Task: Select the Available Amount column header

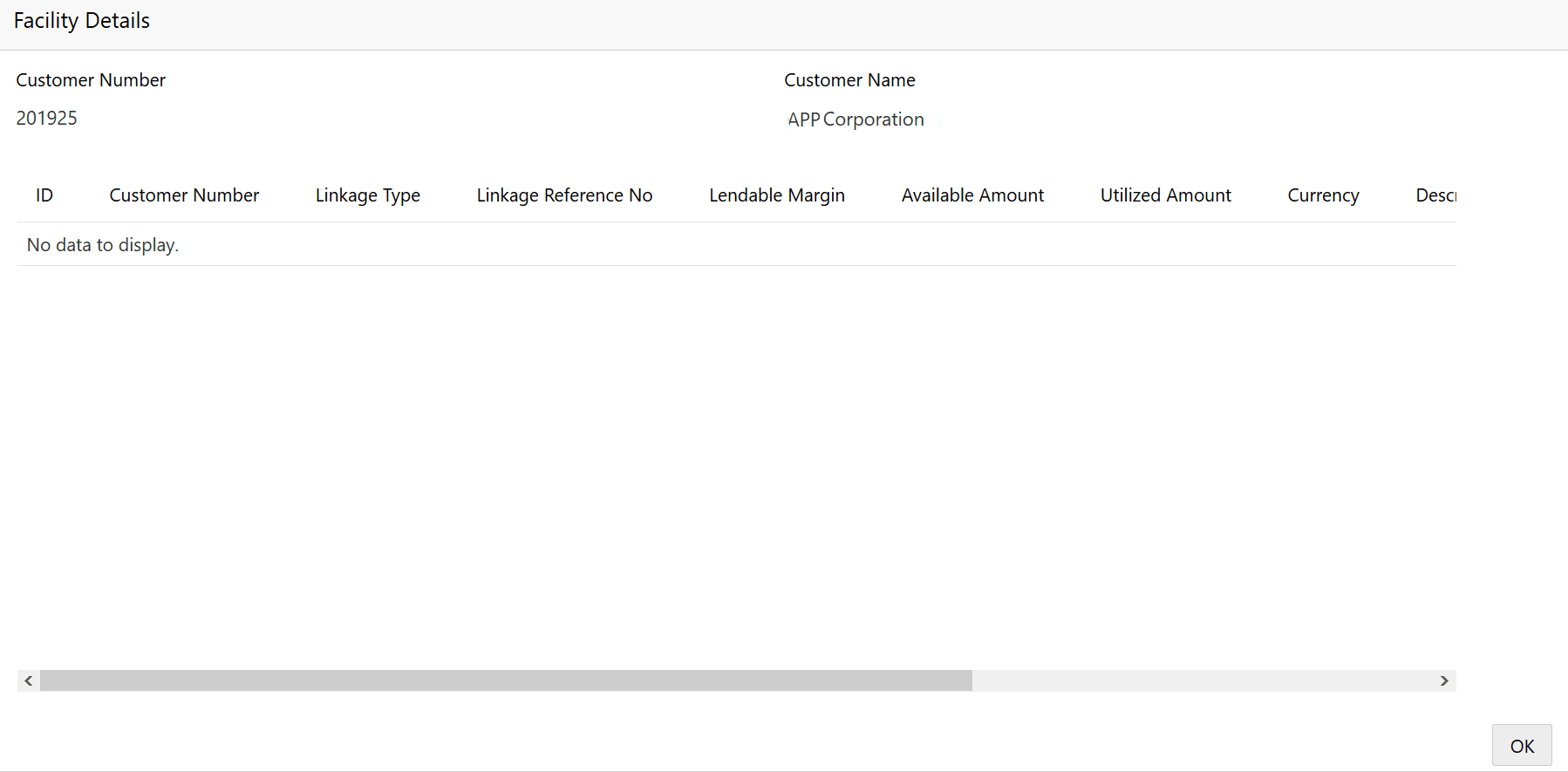Action: (x=972, y=195)
